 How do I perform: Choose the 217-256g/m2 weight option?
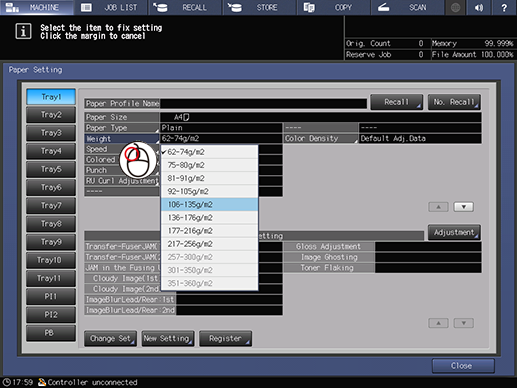pos(209,244)
